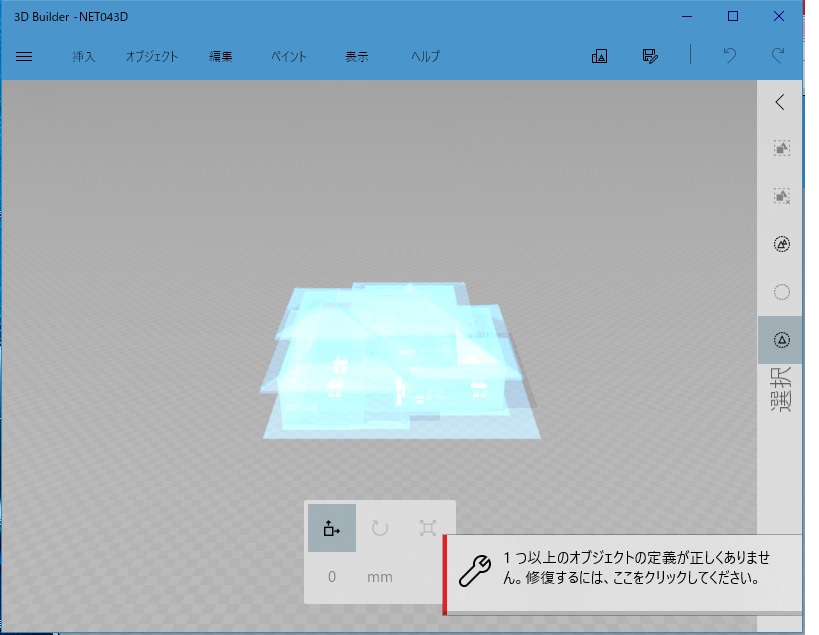Select the scale tool
The image size is (819, 635).
428,528
